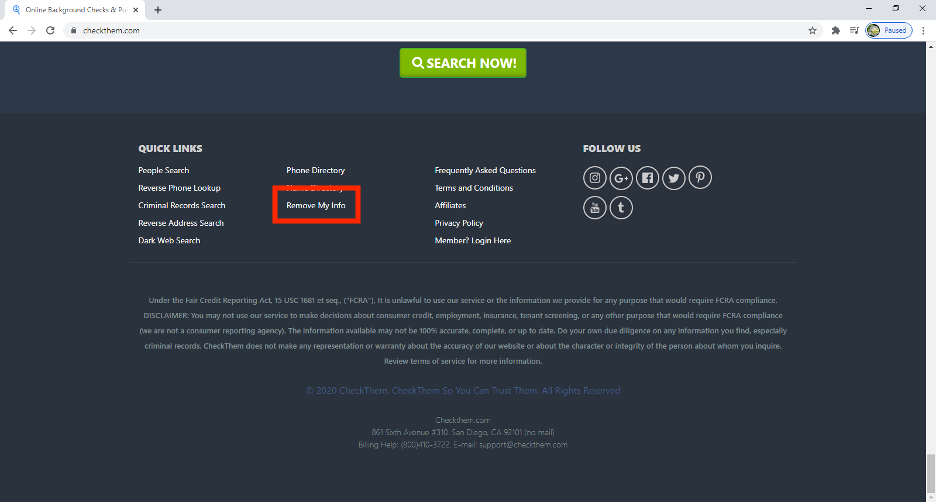
Task: Minimize the Chrome window
Action: pos(869,8)
